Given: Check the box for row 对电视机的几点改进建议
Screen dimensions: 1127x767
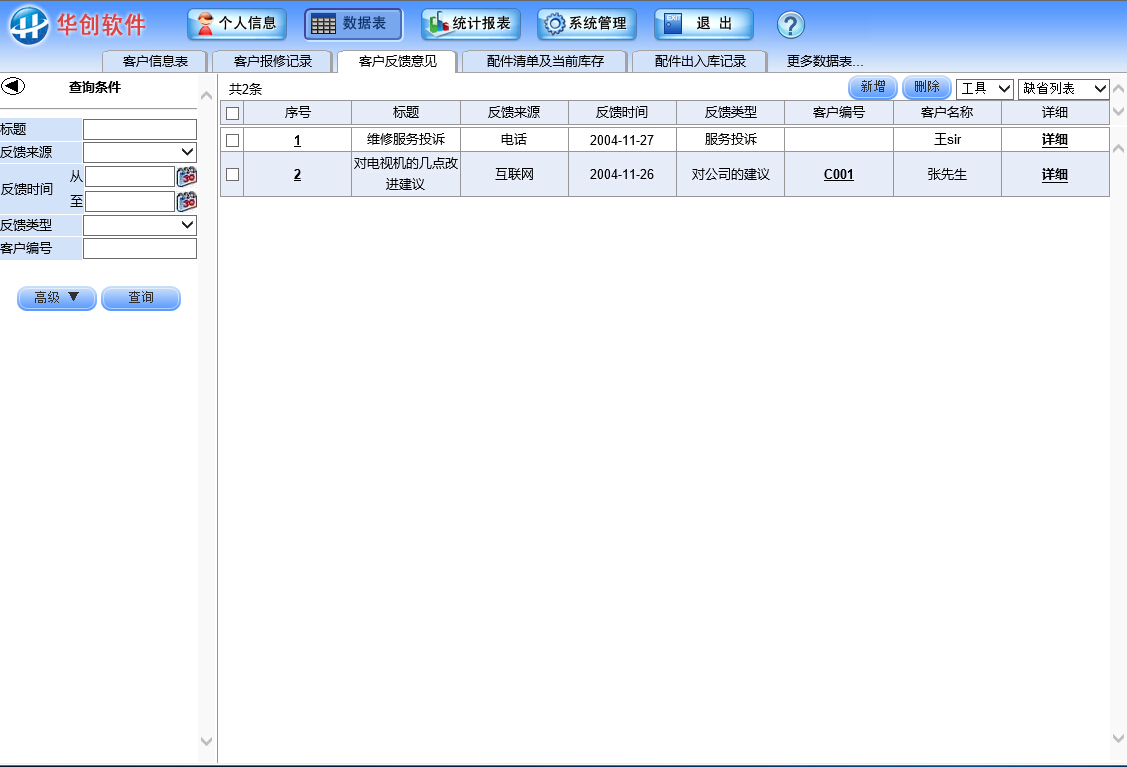Looking at the screenshot, I should pyautogui.click(x=232, y=174).
